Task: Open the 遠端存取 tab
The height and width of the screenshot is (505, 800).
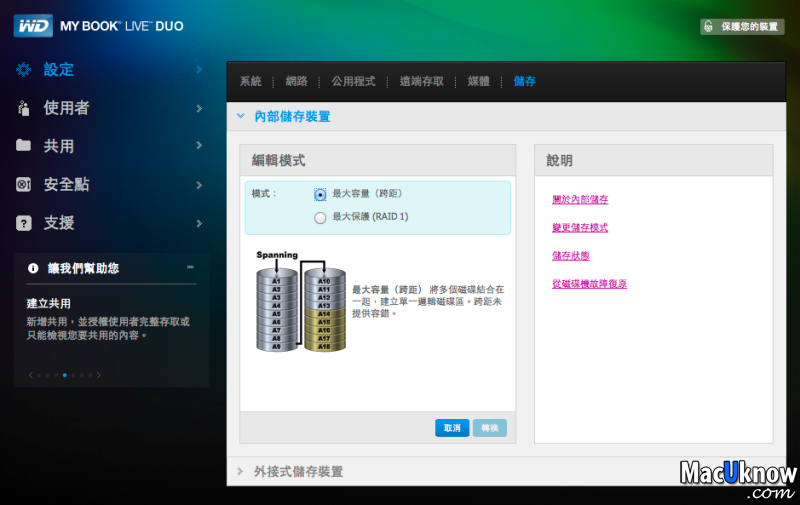Action: point(421,81)
